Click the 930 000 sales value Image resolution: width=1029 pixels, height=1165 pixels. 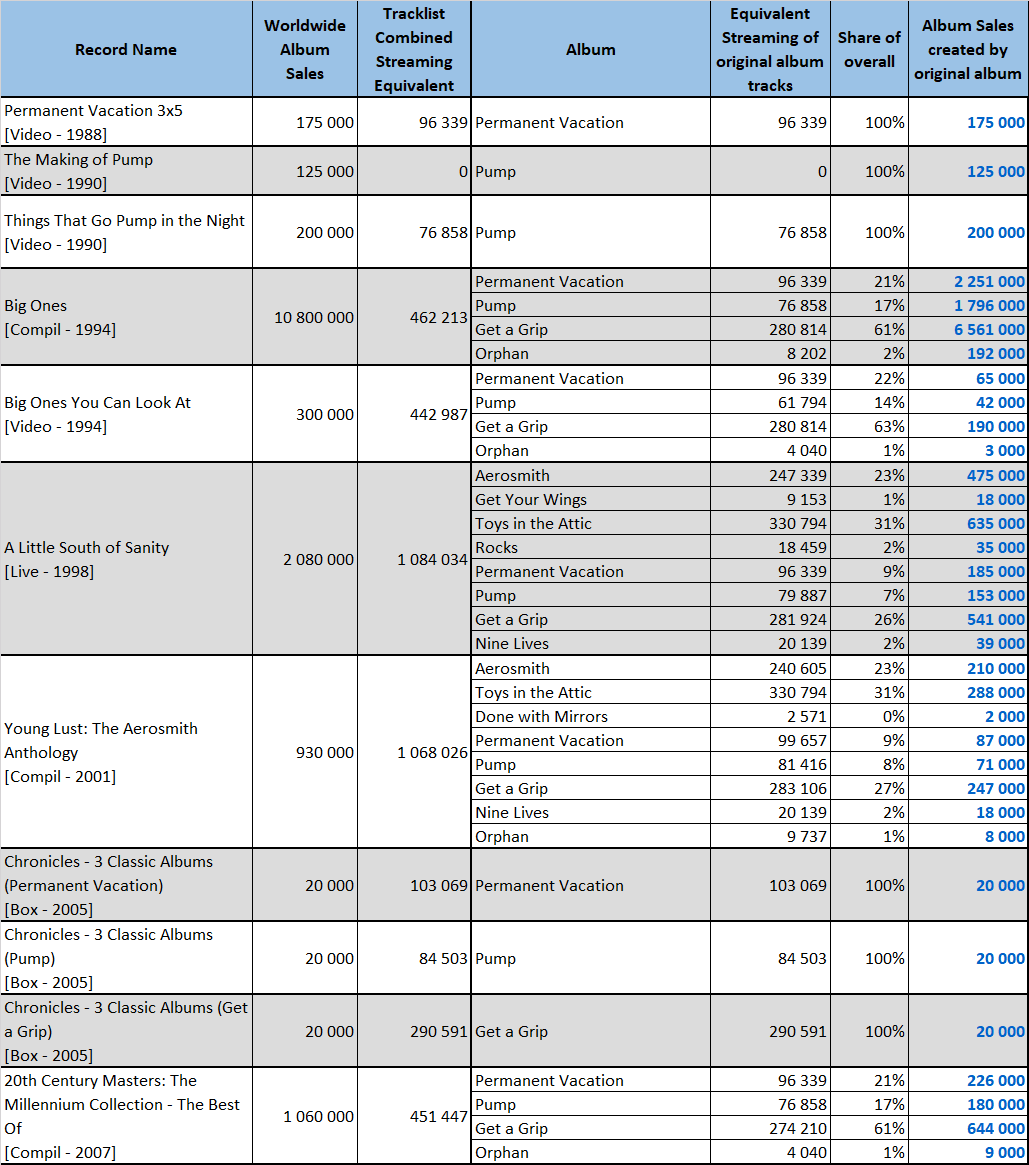[x=325, y=753]
